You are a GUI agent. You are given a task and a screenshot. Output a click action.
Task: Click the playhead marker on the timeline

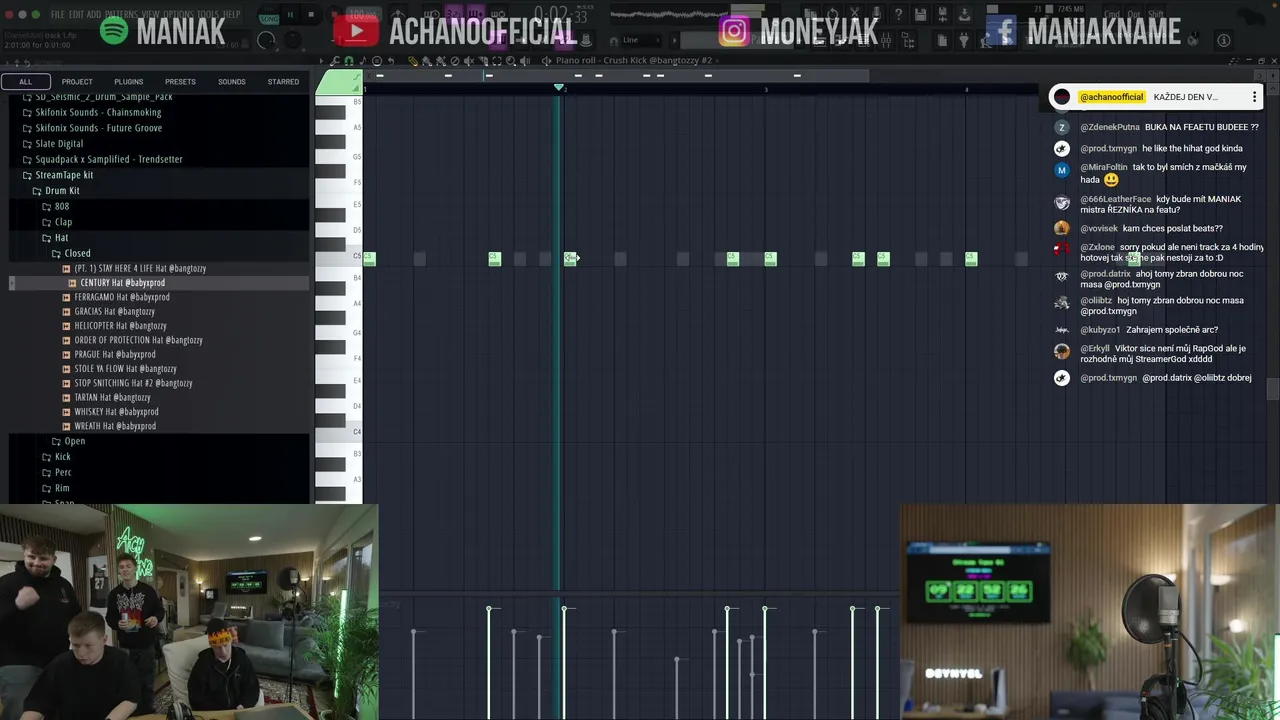pos(559,88)
